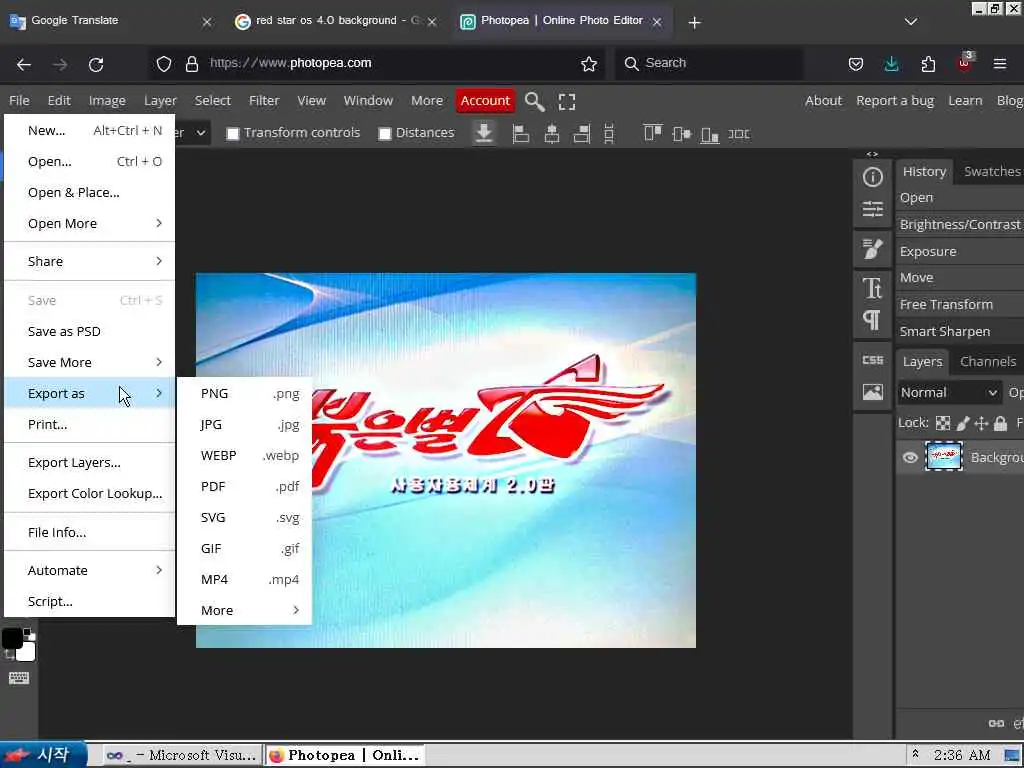
Task: Open the Properties sliders panel icon
Action: click(872, 209)
